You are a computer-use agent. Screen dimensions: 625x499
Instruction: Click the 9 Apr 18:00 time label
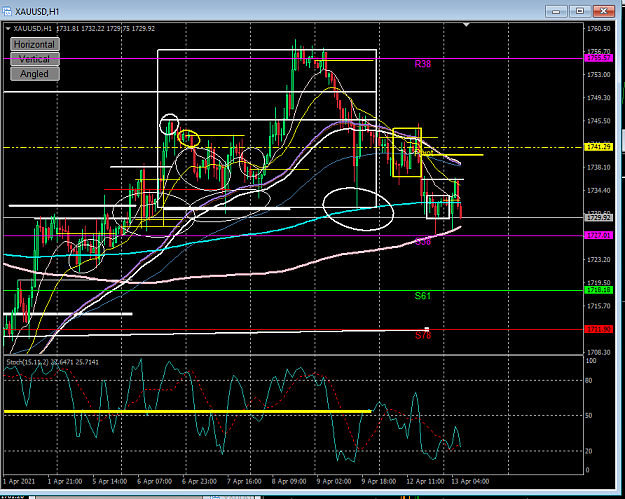379,481
